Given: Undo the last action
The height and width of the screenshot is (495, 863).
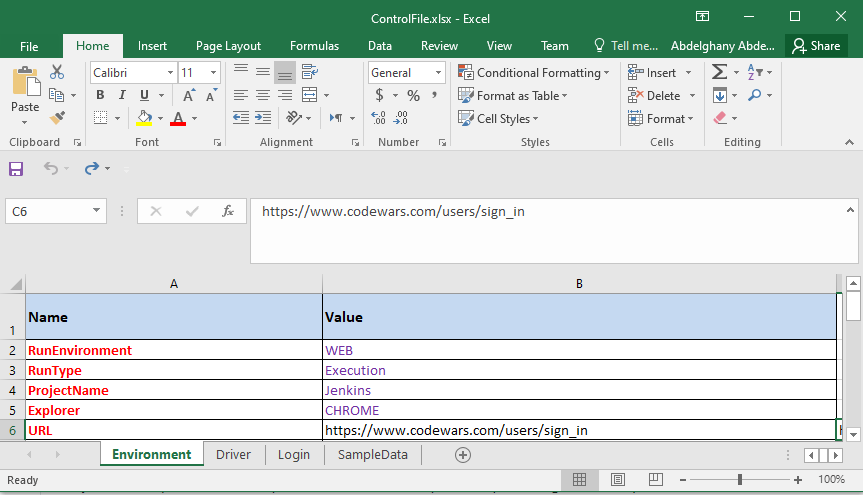Looking at the screenshot, I should (51, 168).
